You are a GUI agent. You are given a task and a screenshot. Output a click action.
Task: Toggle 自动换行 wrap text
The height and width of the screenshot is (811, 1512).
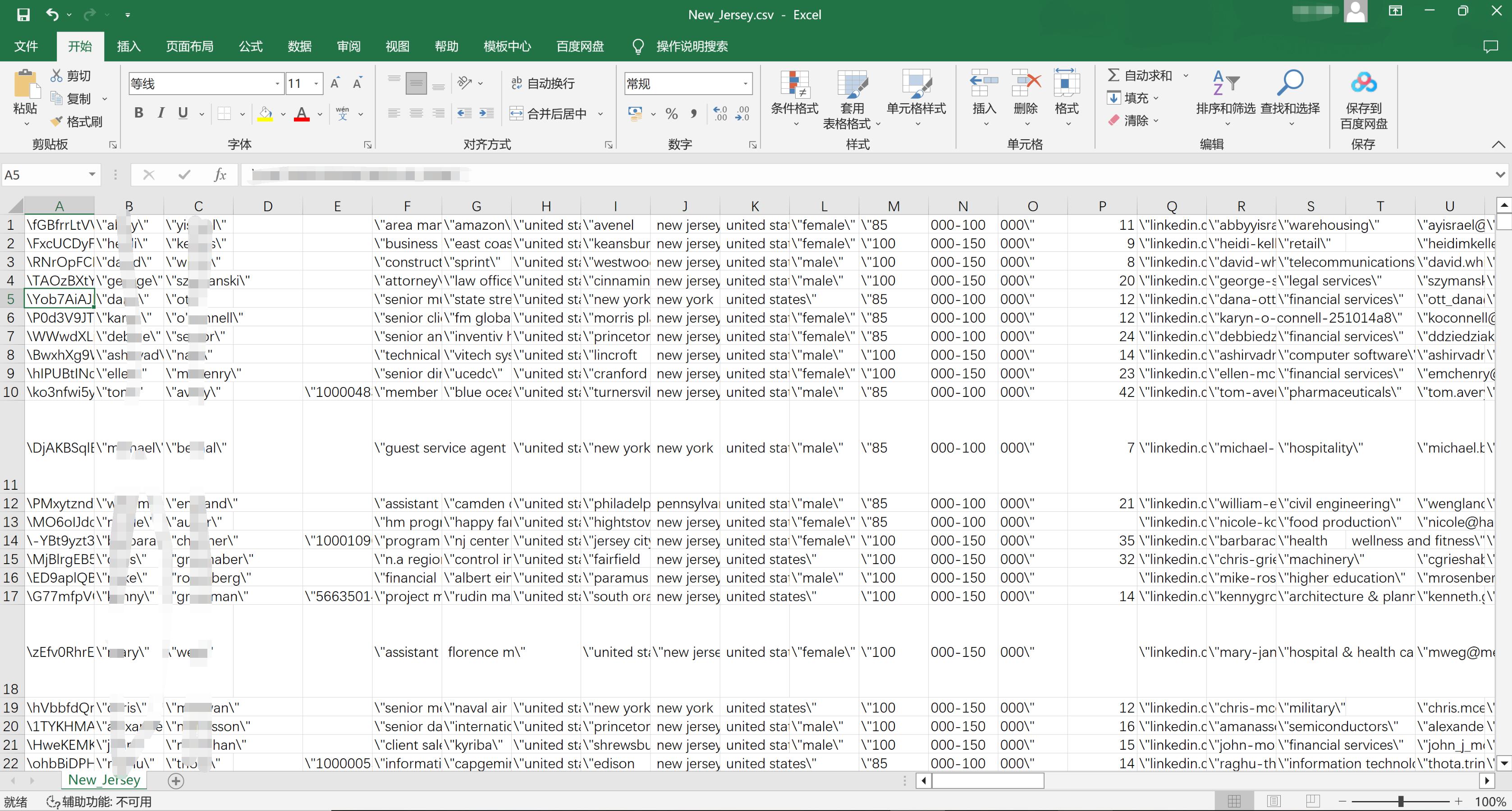[543, 83]
